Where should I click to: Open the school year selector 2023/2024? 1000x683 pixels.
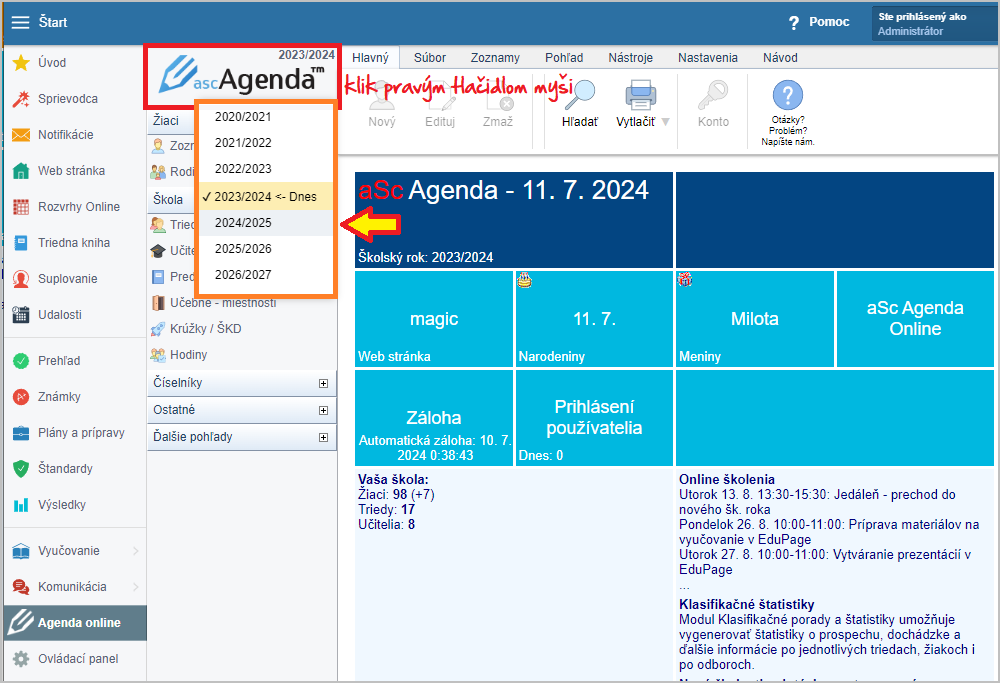coord(306,55)
